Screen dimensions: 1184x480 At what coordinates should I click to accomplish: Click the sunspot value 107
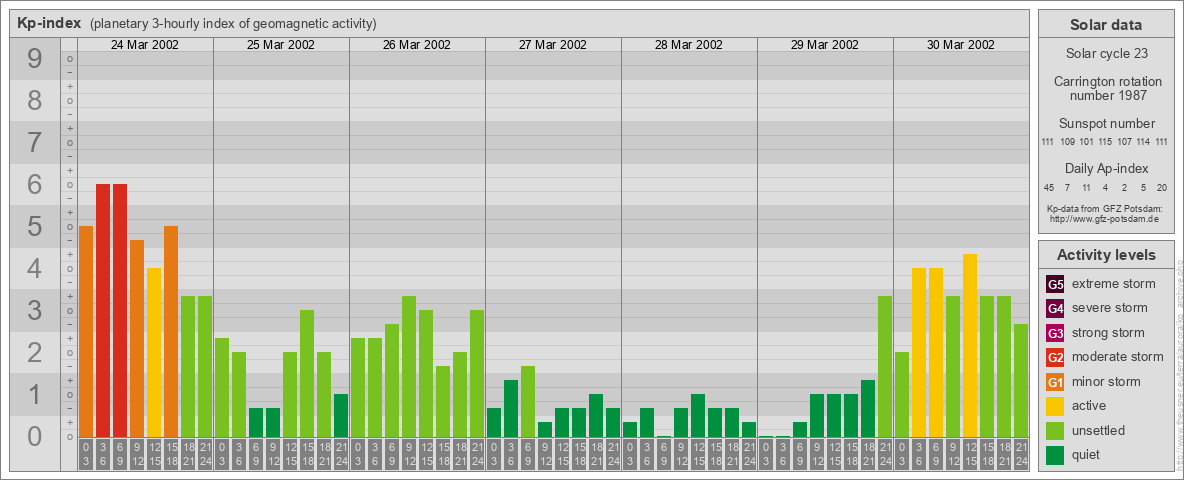click(x=1124, y=142)
